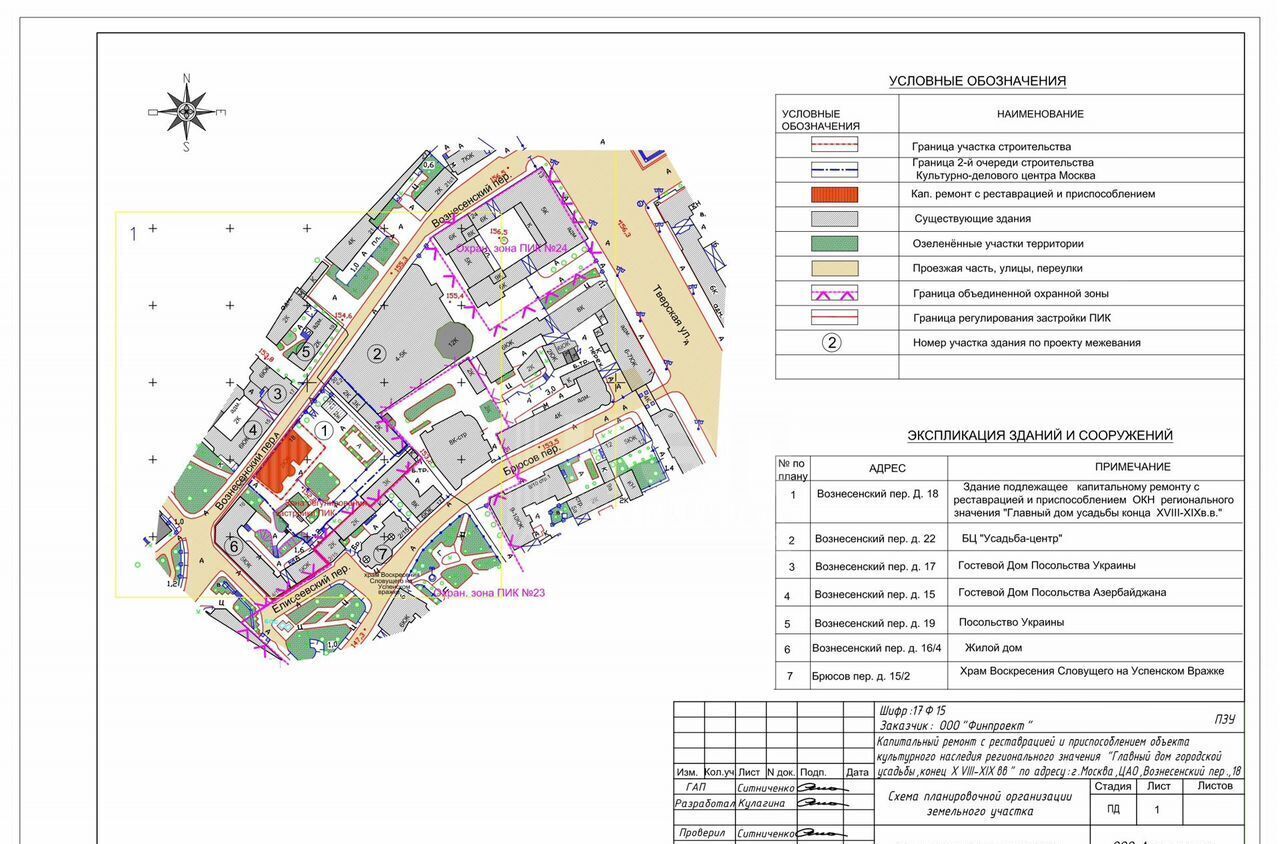Screen dimensions: 1280x844
Task: Click the ПЗУ code in title block
Action: [1225, 719]
